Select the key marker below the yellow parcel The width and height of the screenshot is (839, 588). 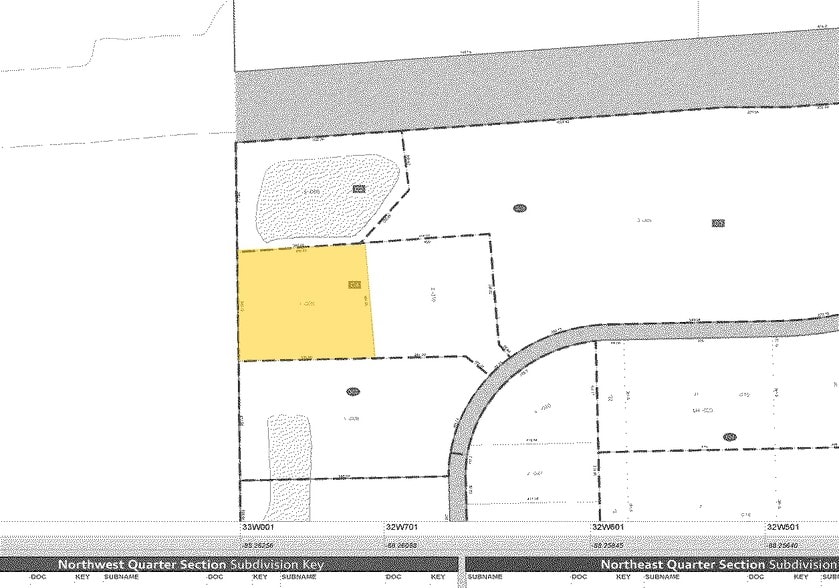352,390
